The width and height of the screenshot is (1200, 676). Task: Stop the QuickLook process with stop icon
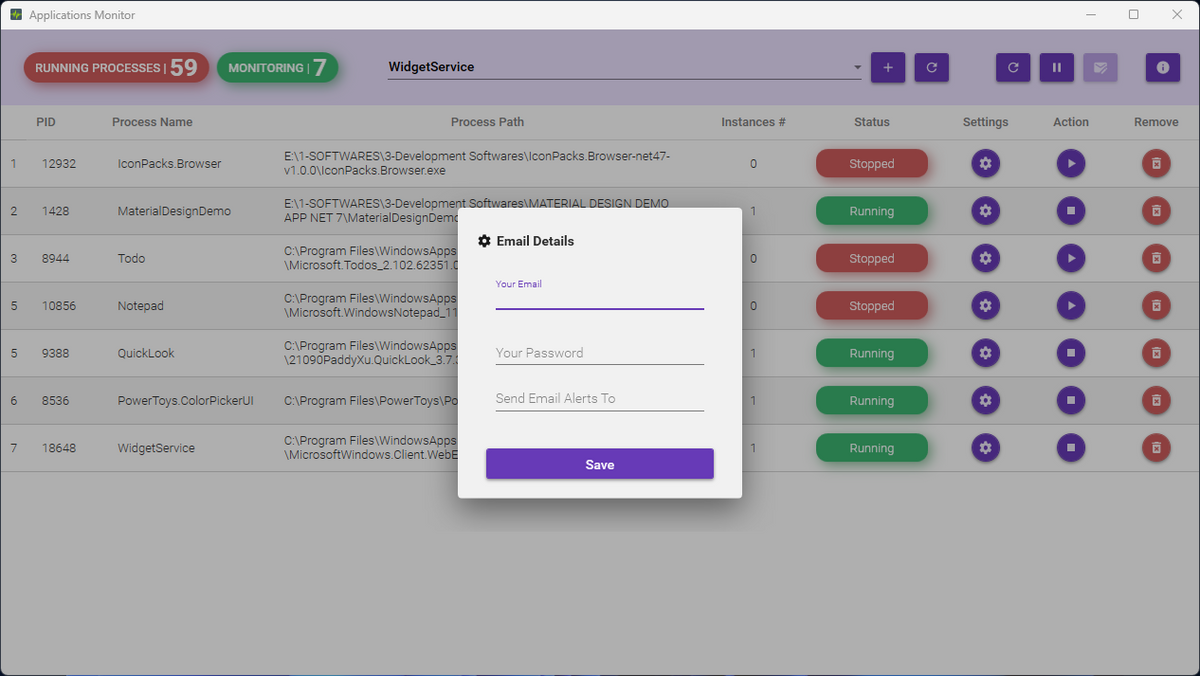[1071, 353]
